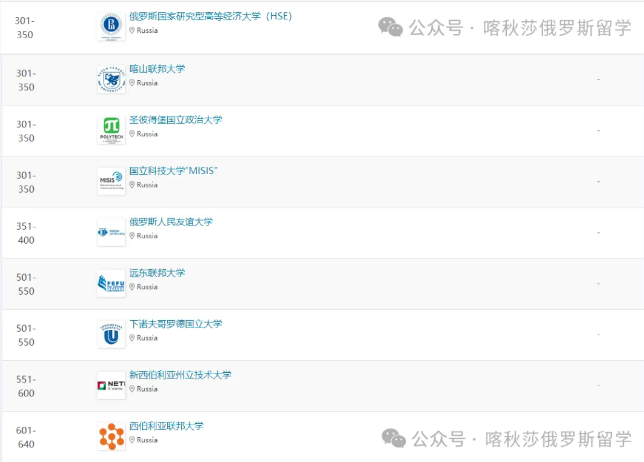
Task: Select the 301-350 rank beside MISIS
Action: (x=26, y=182)
